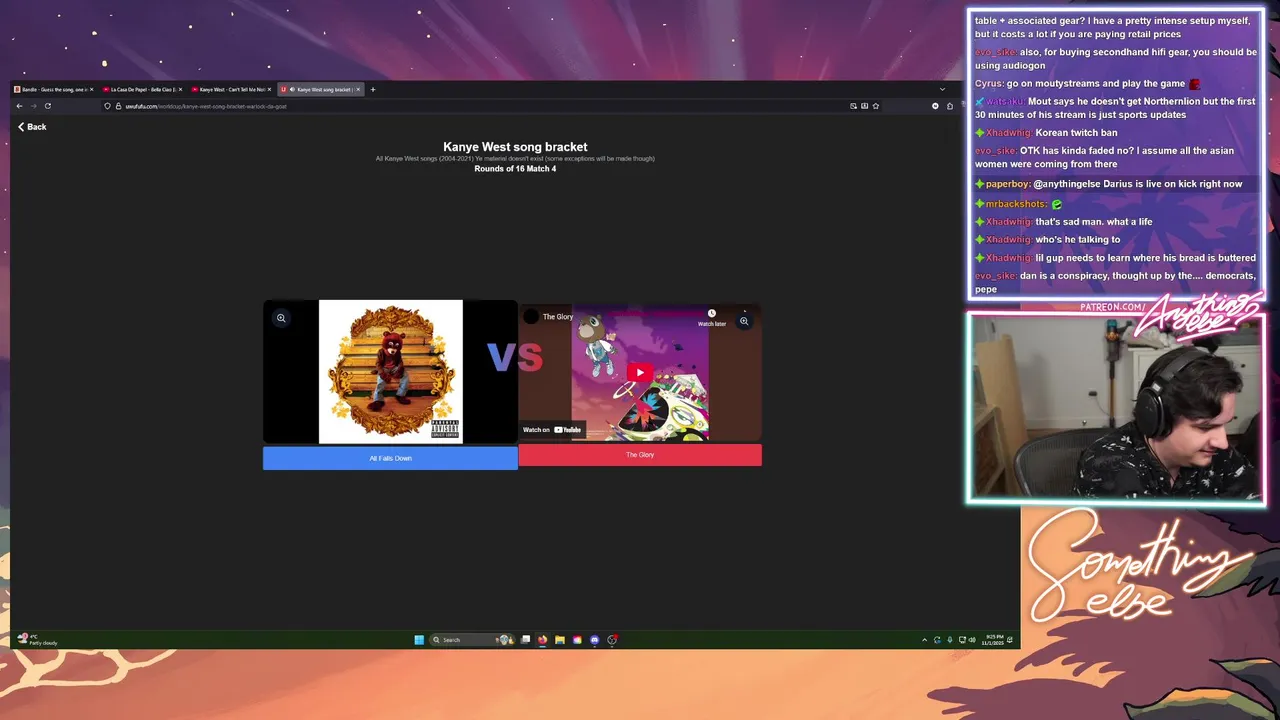Click the volume icon in system tray
This screenshot has width=1280, height=720.
[972, 640]
